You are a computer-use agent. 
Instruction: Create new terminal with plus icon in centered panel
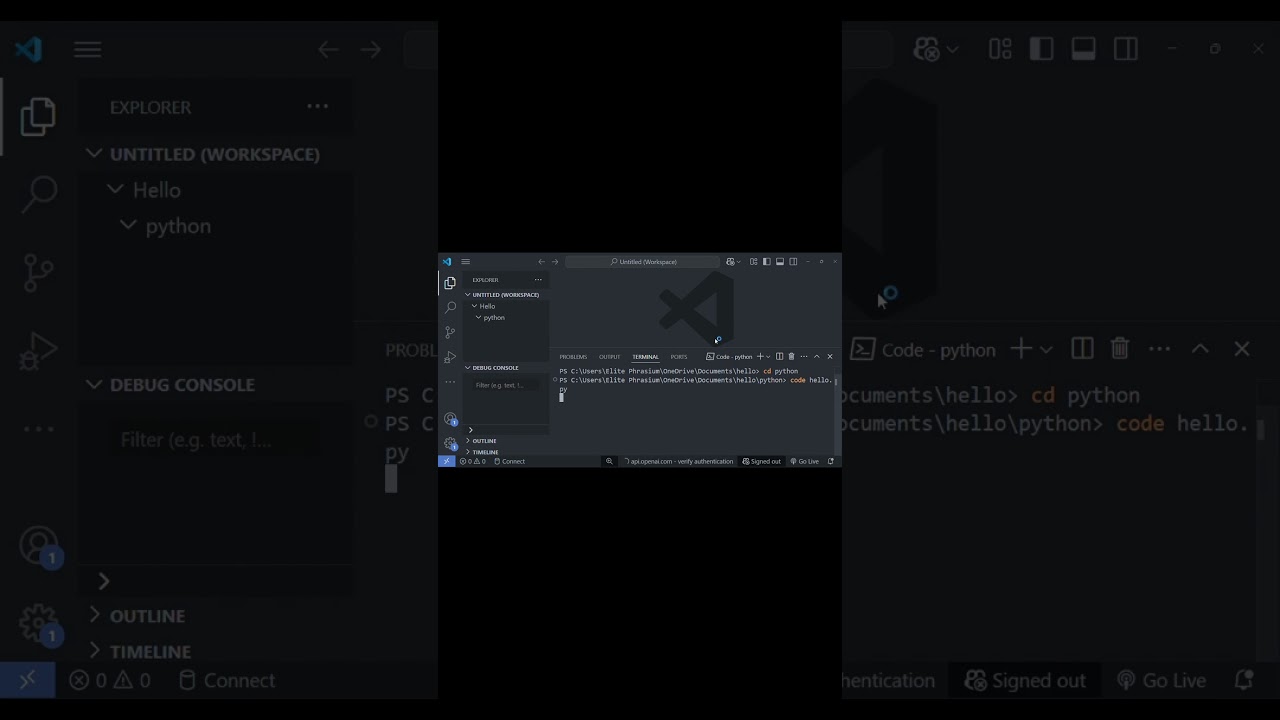tap(760, 357)
